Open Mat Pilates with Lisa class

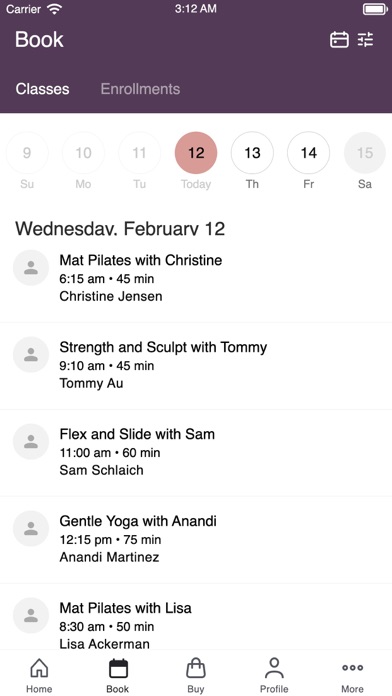tap(196, 618)
